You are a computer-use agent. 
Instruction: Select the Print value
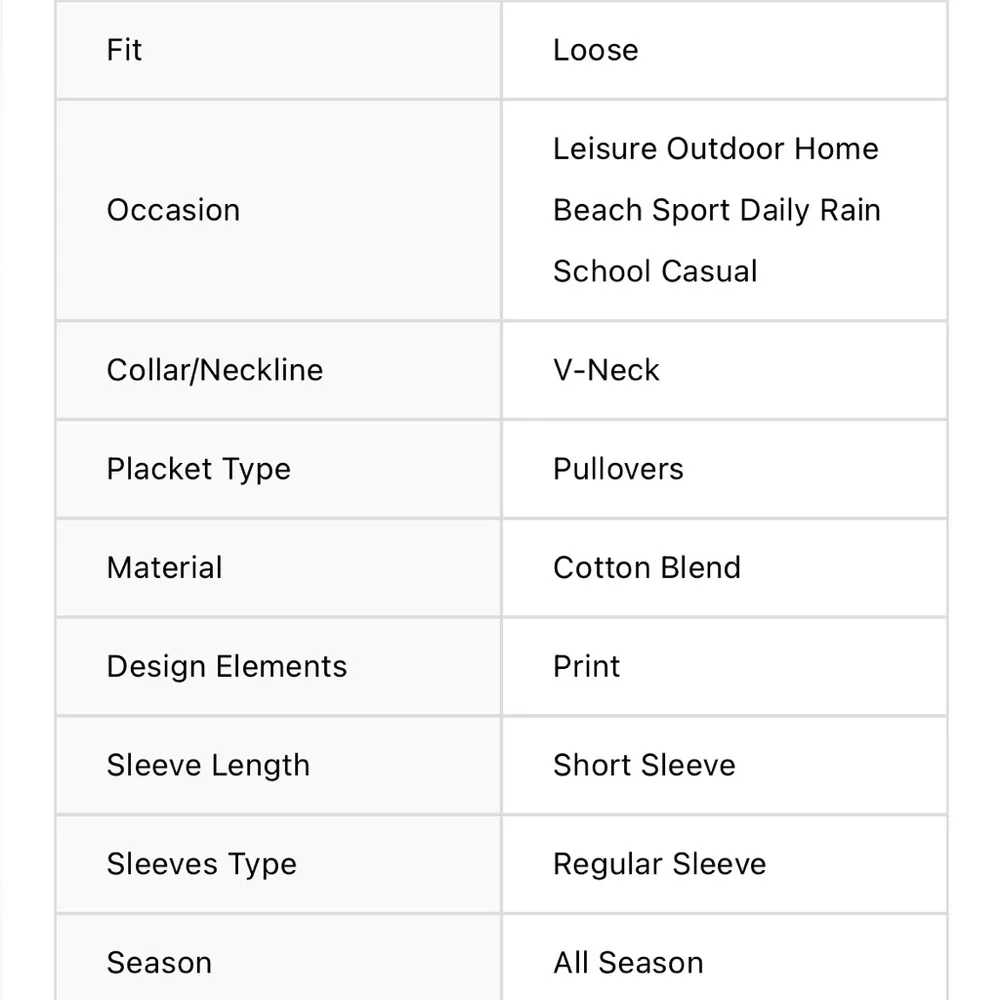click(x=586, y=667)
